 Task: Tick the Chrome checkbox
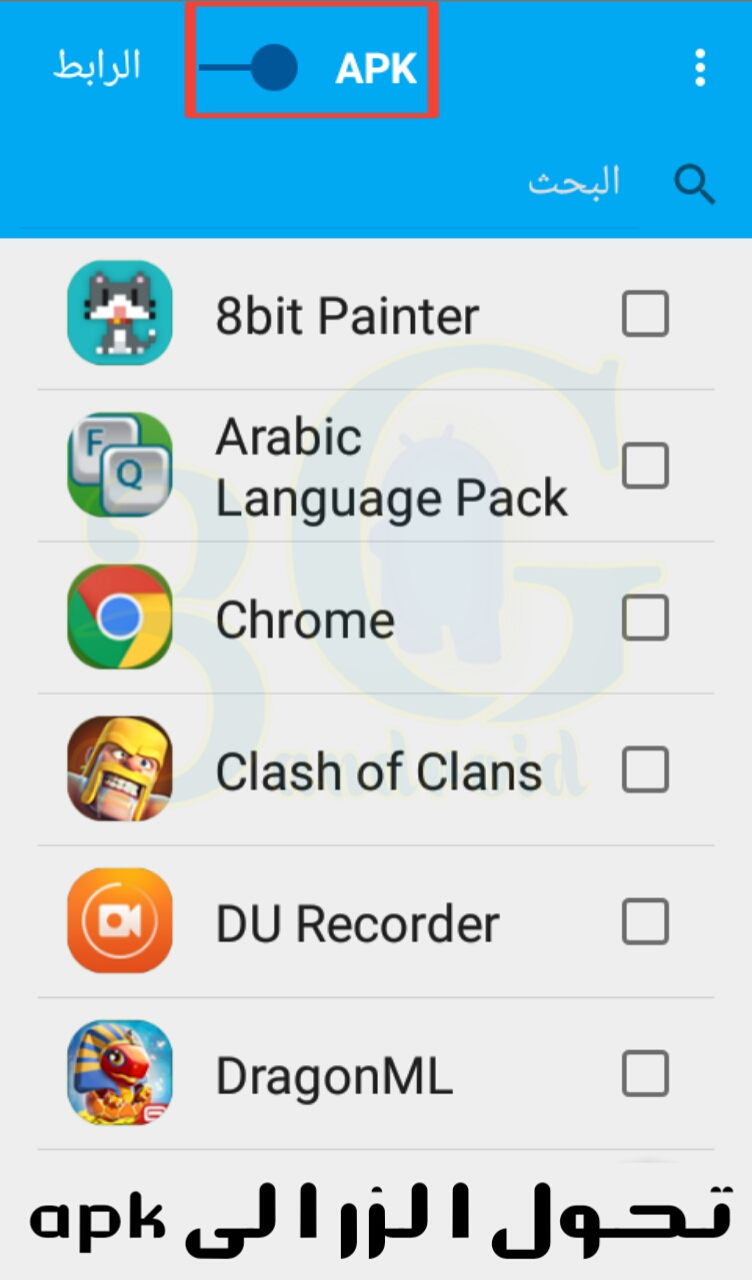645,617
